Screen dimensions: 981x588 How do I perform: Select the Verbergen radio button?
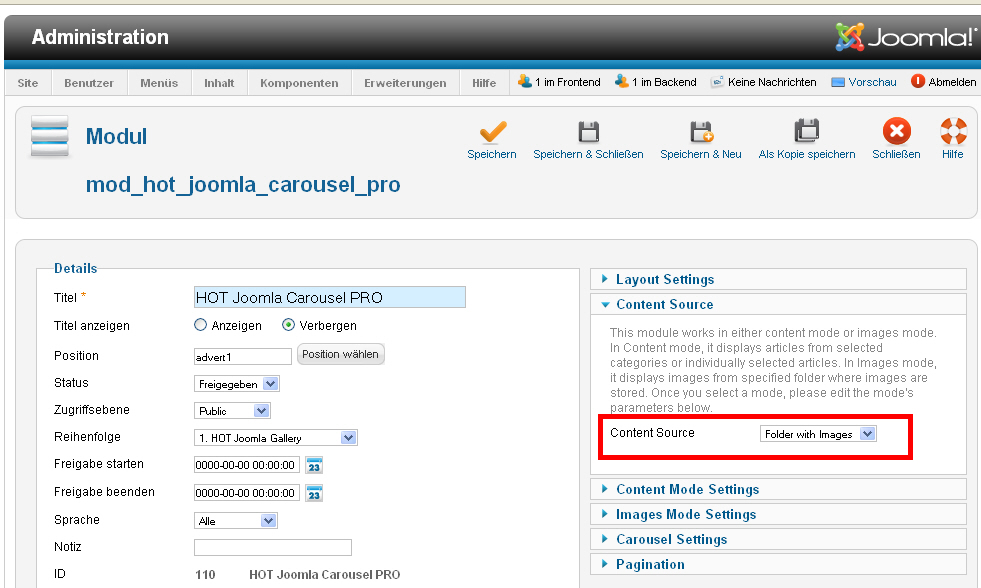point(288,325)
